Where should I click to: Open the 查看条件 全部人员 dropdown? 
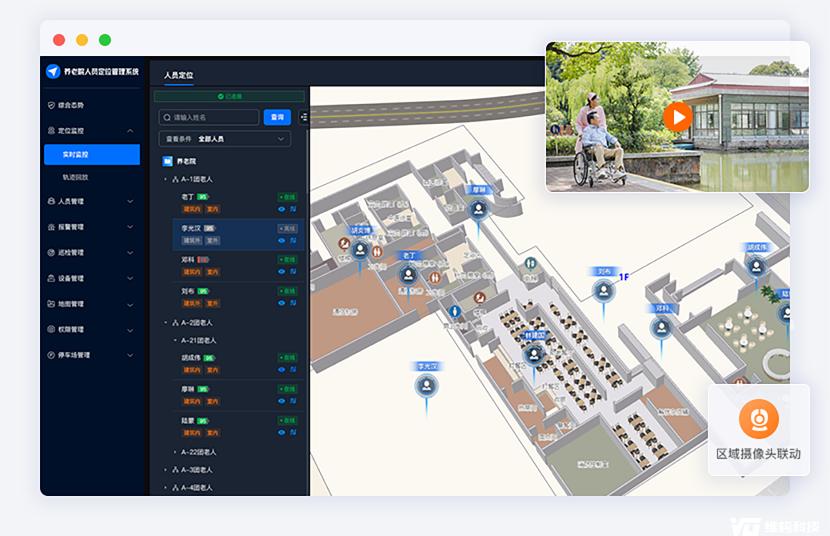pyautogui.click(x=224, y=139)
